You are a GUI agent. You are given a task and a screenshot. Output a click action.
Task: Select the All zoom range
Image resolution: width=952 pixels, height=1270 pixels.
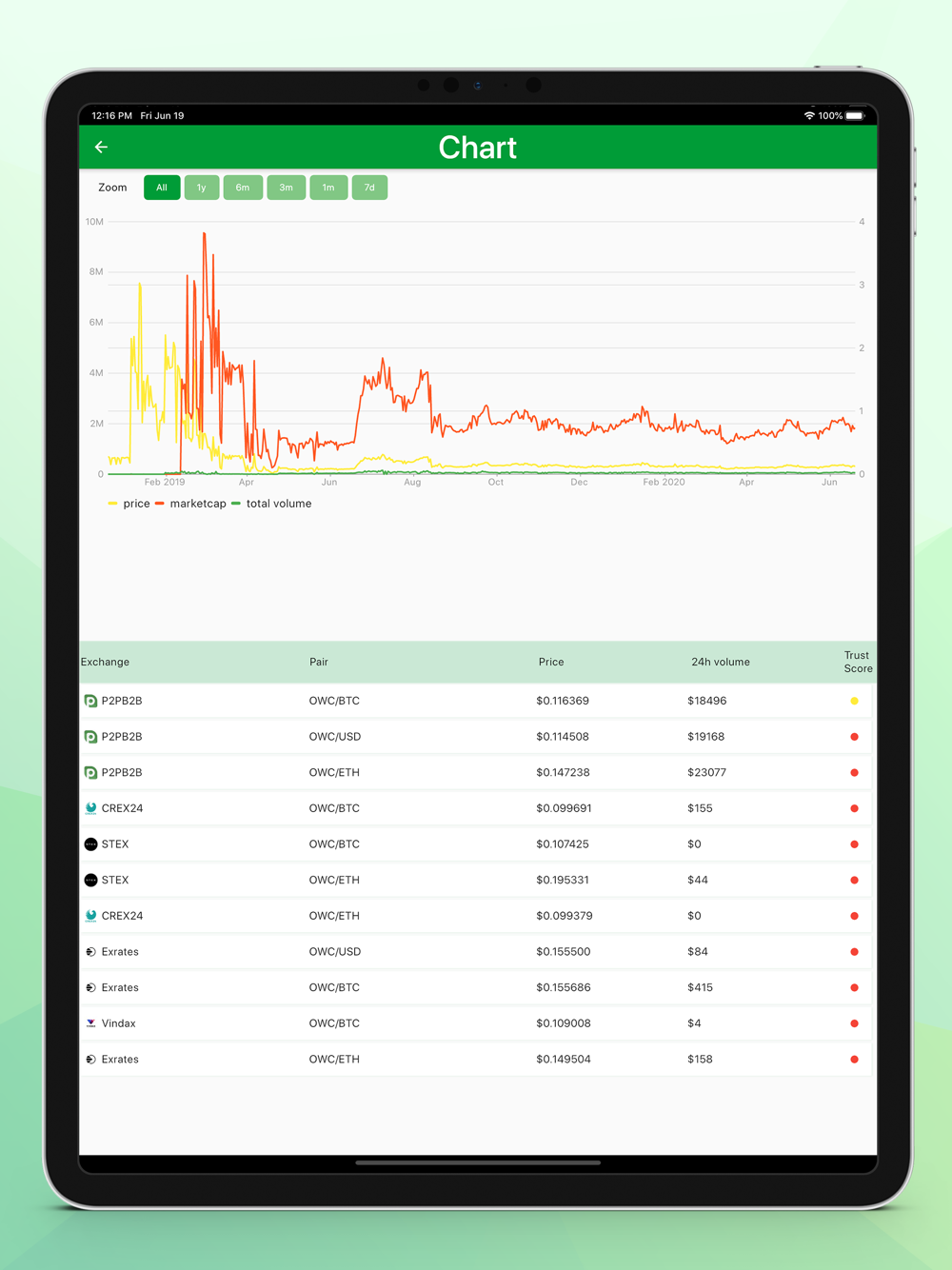coord(162,188)
